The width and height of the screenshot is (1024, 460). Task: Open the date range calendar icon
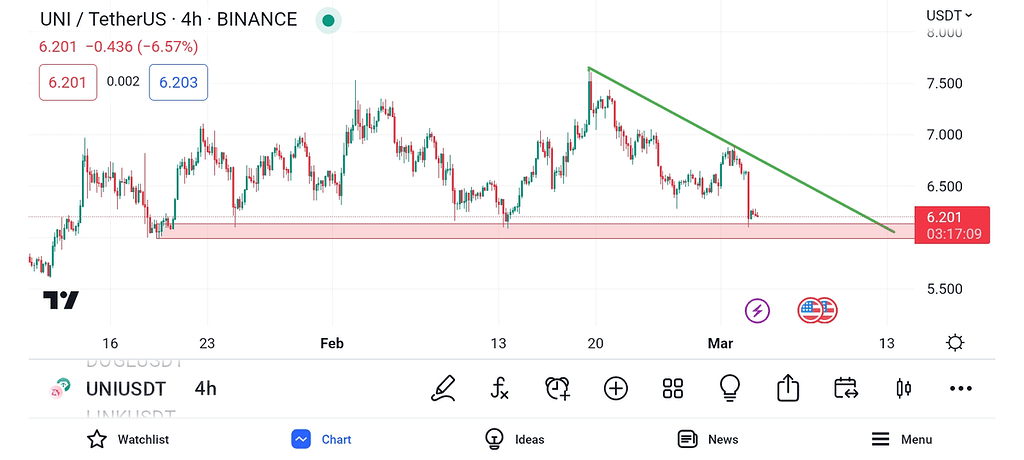point(846,388)
